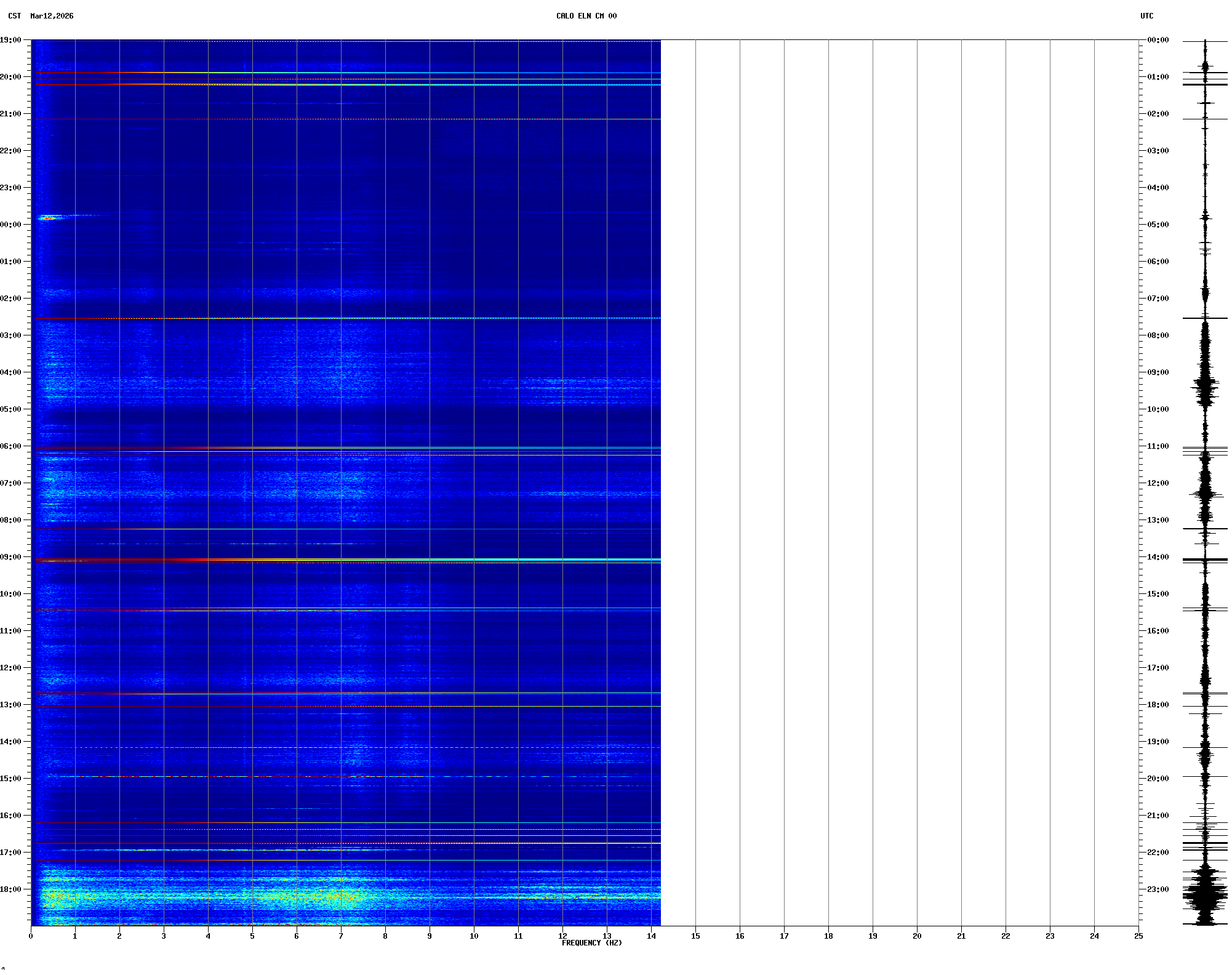
Task: Click the 7 Hz frequency axis label
Action: pyautogui.click(x=341, y=936)
